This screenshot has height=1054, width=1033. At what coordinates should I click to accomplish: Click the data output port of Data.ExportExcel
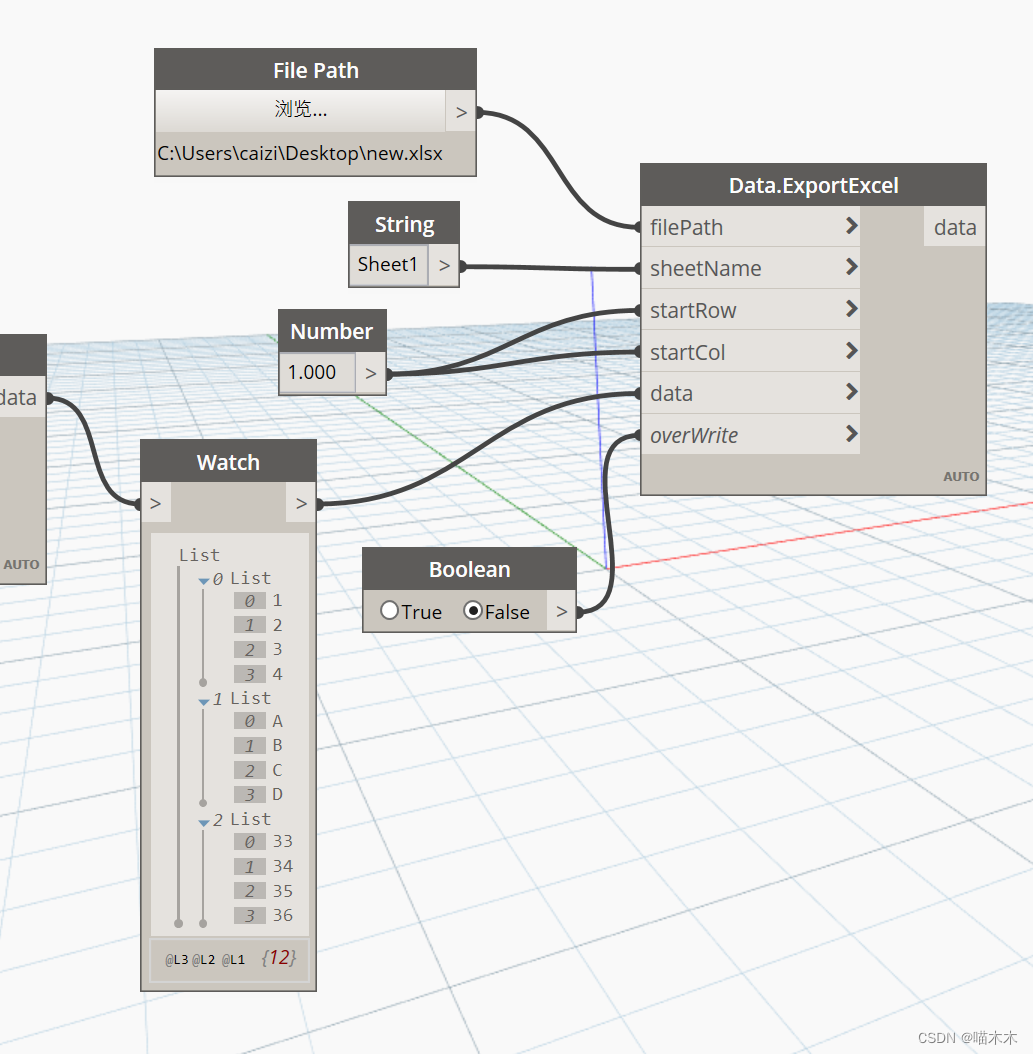click(x=954, y=227)
